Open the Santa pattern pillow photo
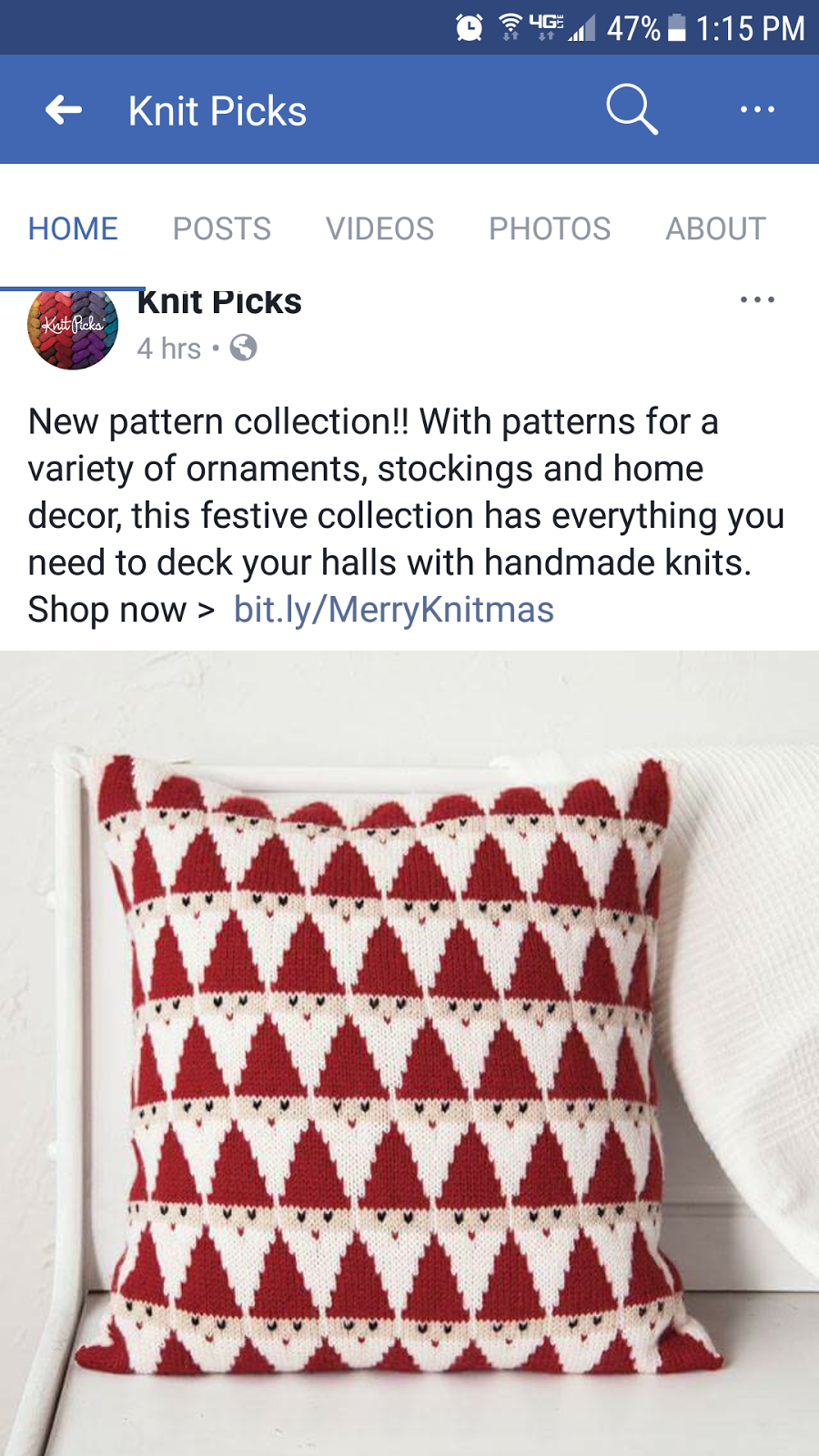This screenshot has width=819, height=1456. click(x=409, y=1053)
